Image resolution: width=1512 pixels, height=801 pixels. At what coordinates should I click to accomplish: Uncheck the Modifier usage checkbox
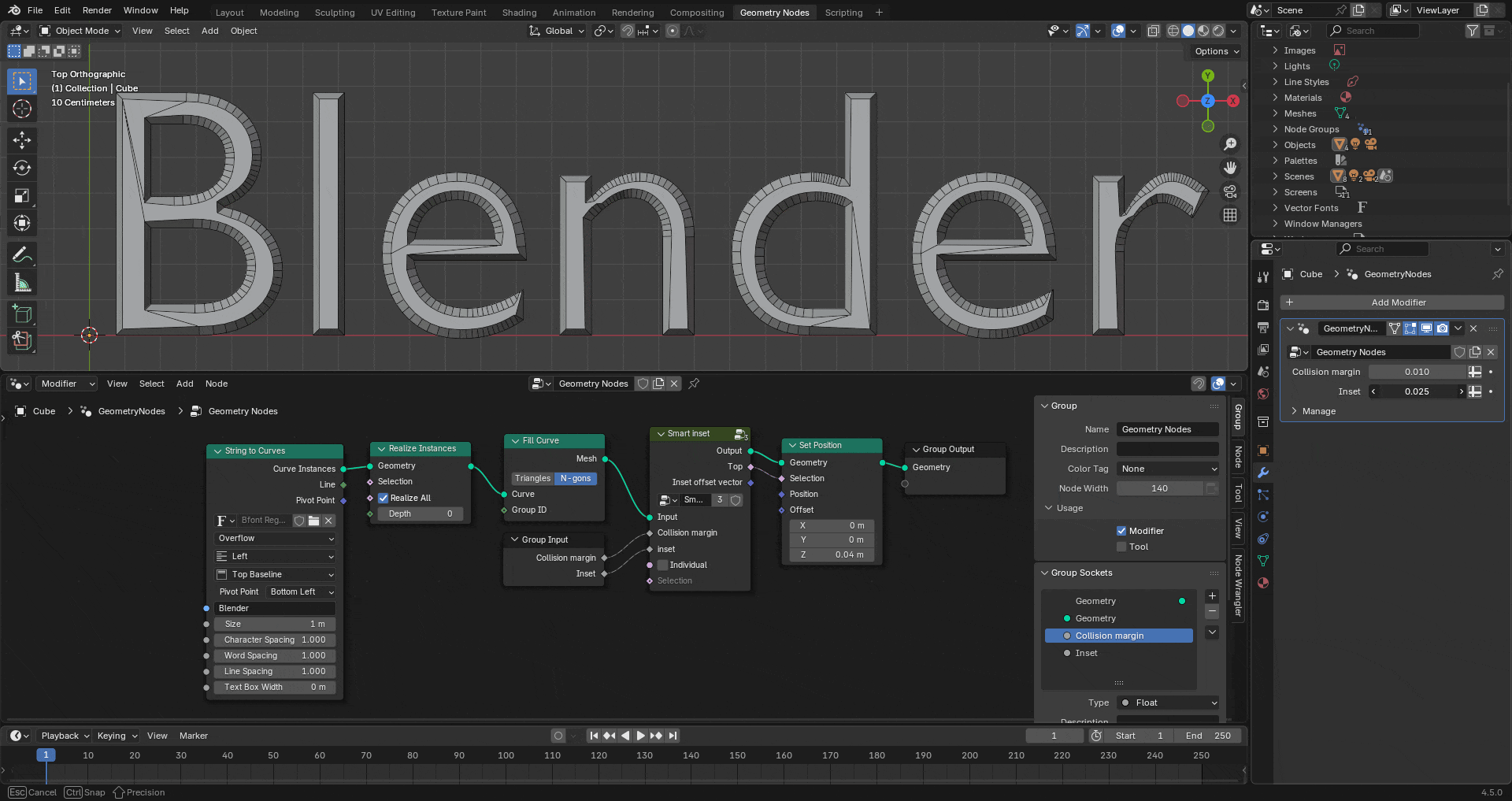pos(1121,531)
